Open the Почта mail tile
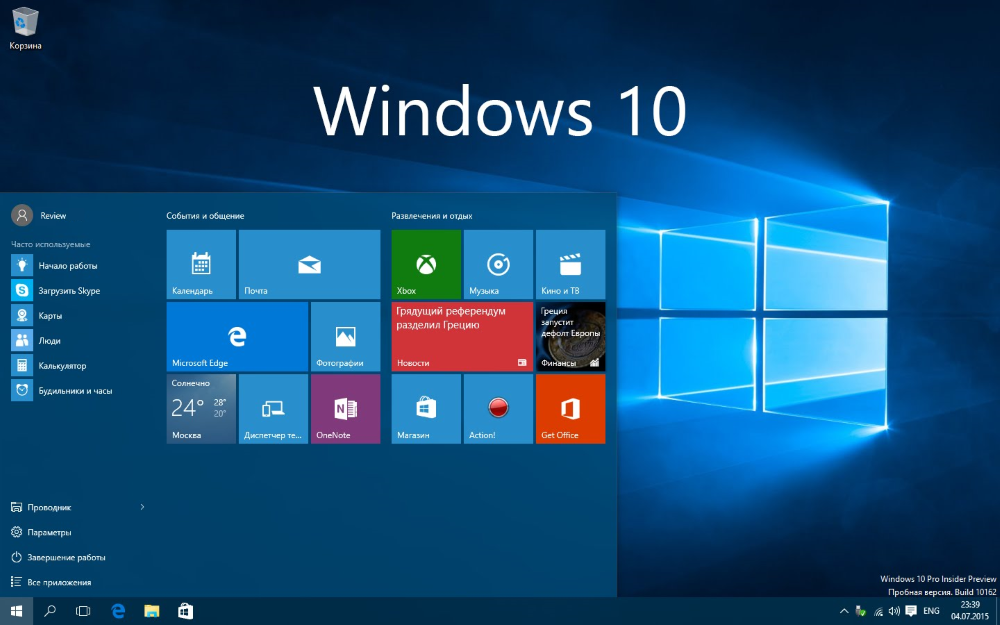 point(309,264)
